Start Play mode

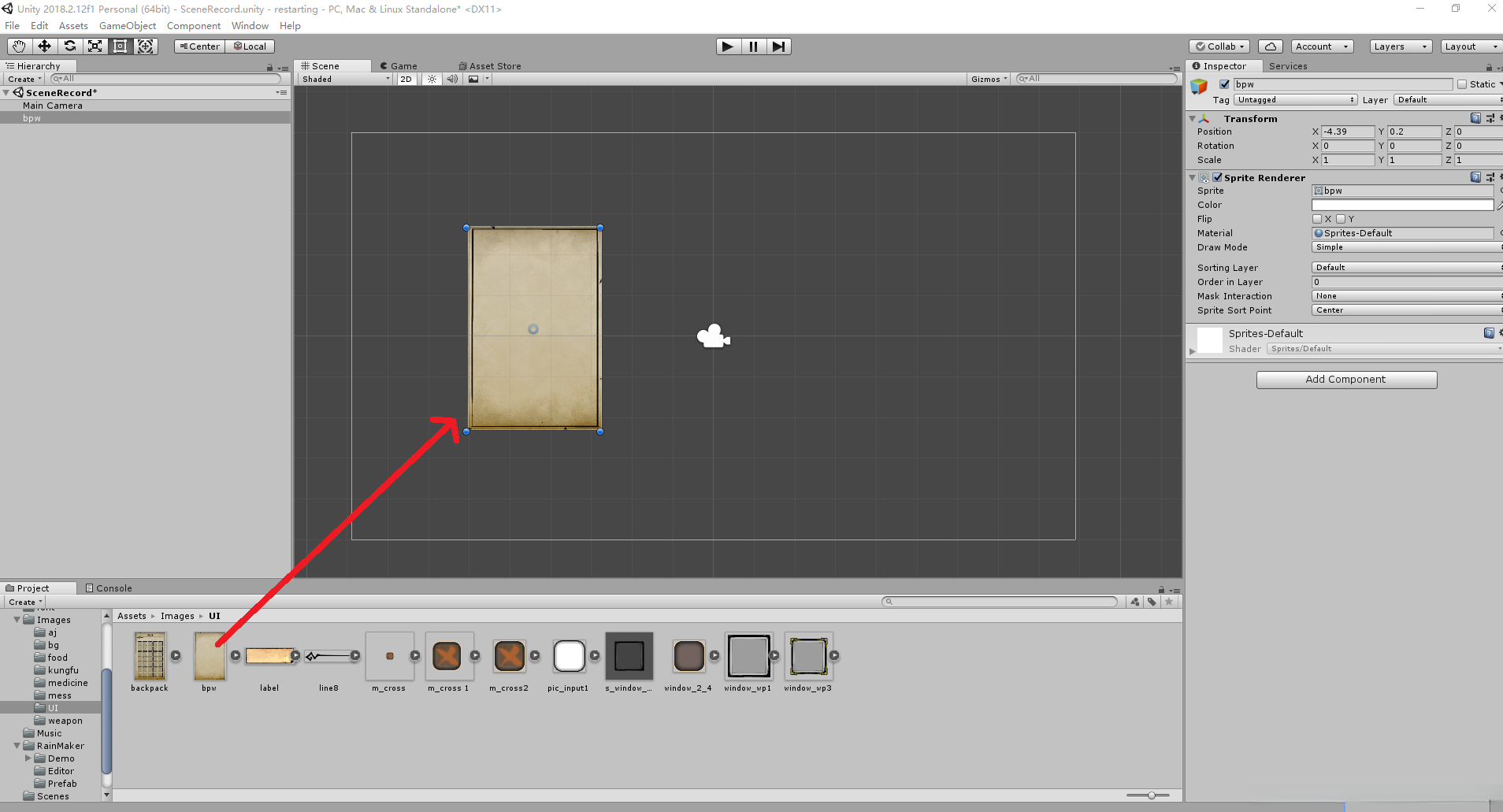tap(728, 46)
